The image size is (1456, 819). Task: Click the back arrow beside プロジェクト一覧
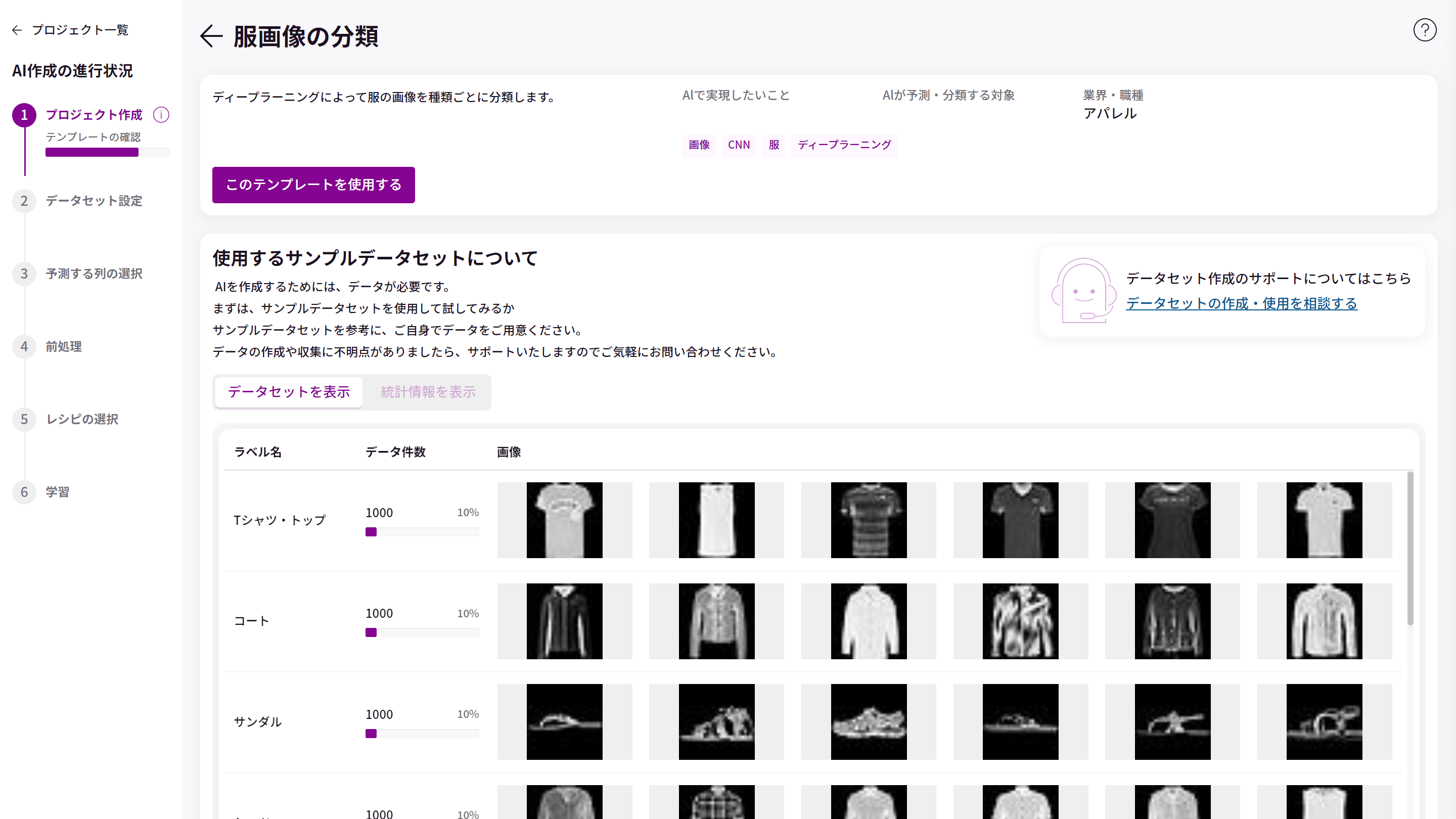click(17, 30)
